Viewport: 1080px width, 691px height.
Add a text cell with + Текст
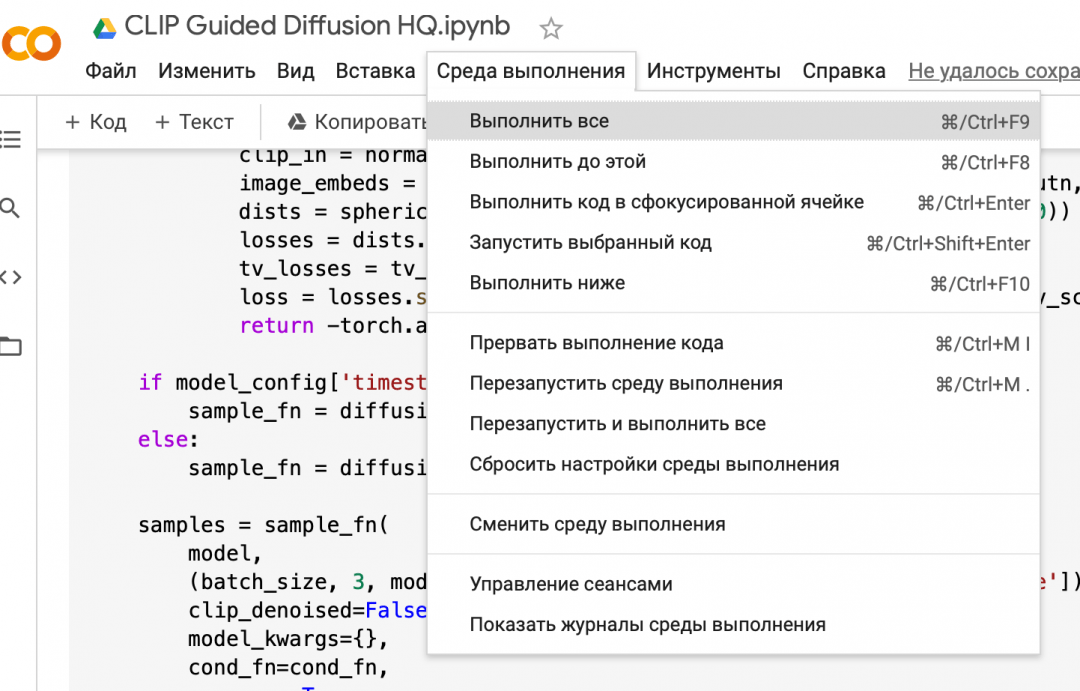click(194, 122)
